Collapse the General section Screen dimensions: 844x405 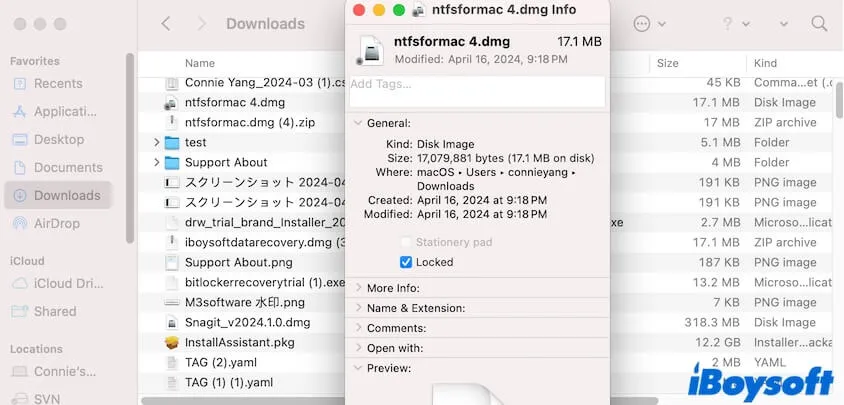(358, 123)
